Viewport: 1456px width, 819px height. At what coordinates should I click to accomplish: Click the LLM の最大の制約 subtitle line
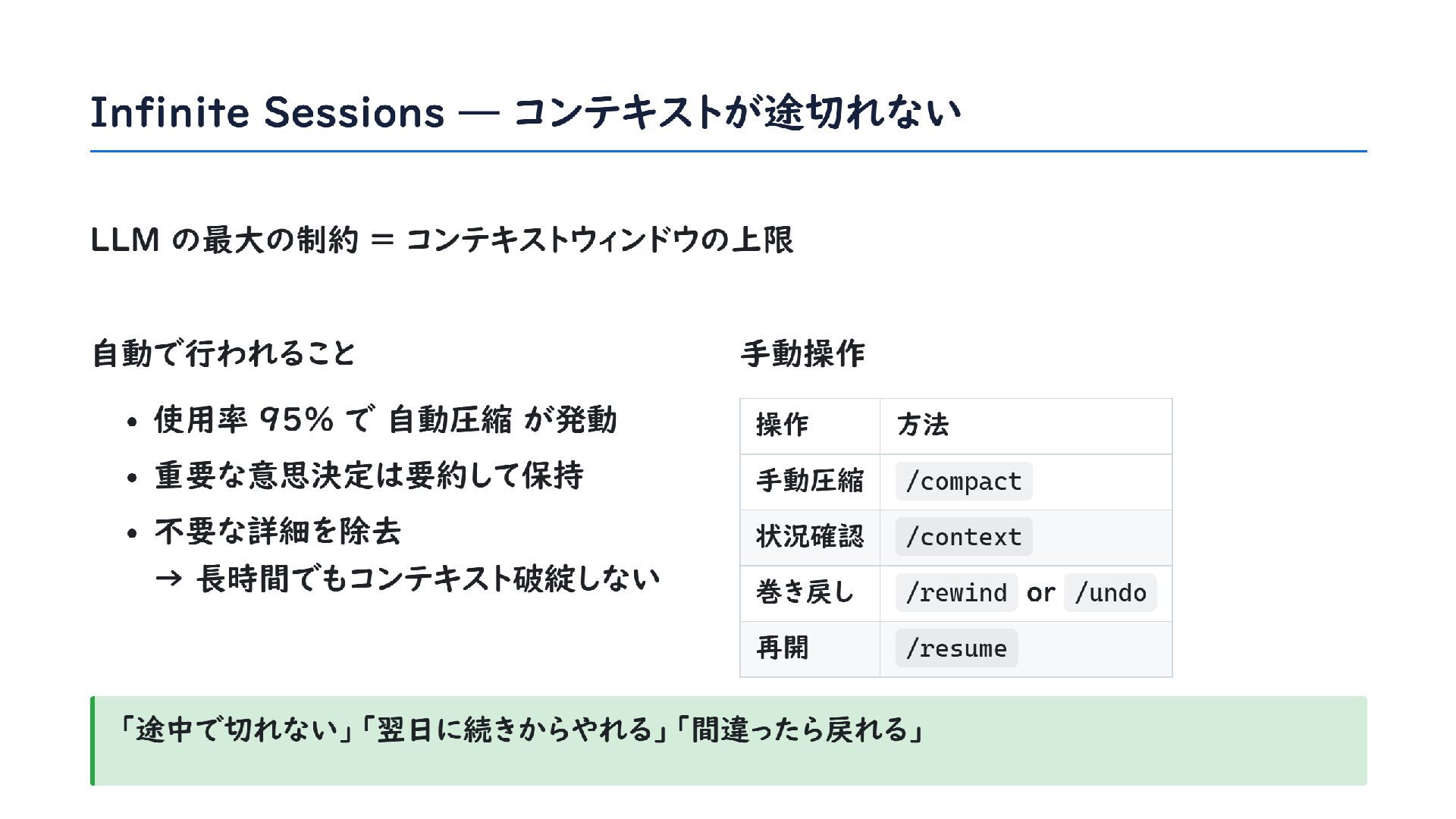click(x=441, y=240)
